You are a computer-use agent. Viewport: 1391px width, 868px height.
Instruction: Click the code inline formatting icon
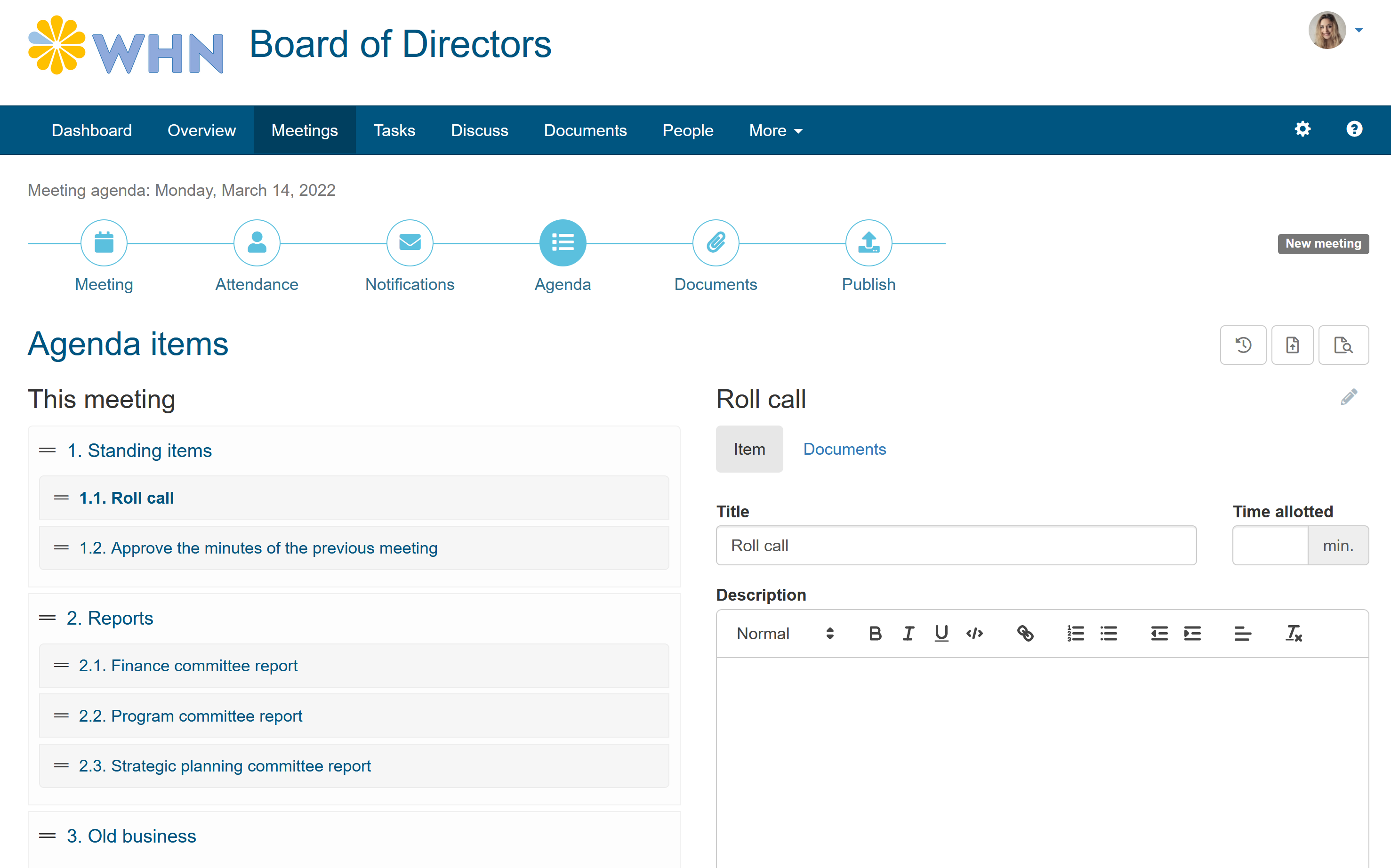click(x=975, y=633)
